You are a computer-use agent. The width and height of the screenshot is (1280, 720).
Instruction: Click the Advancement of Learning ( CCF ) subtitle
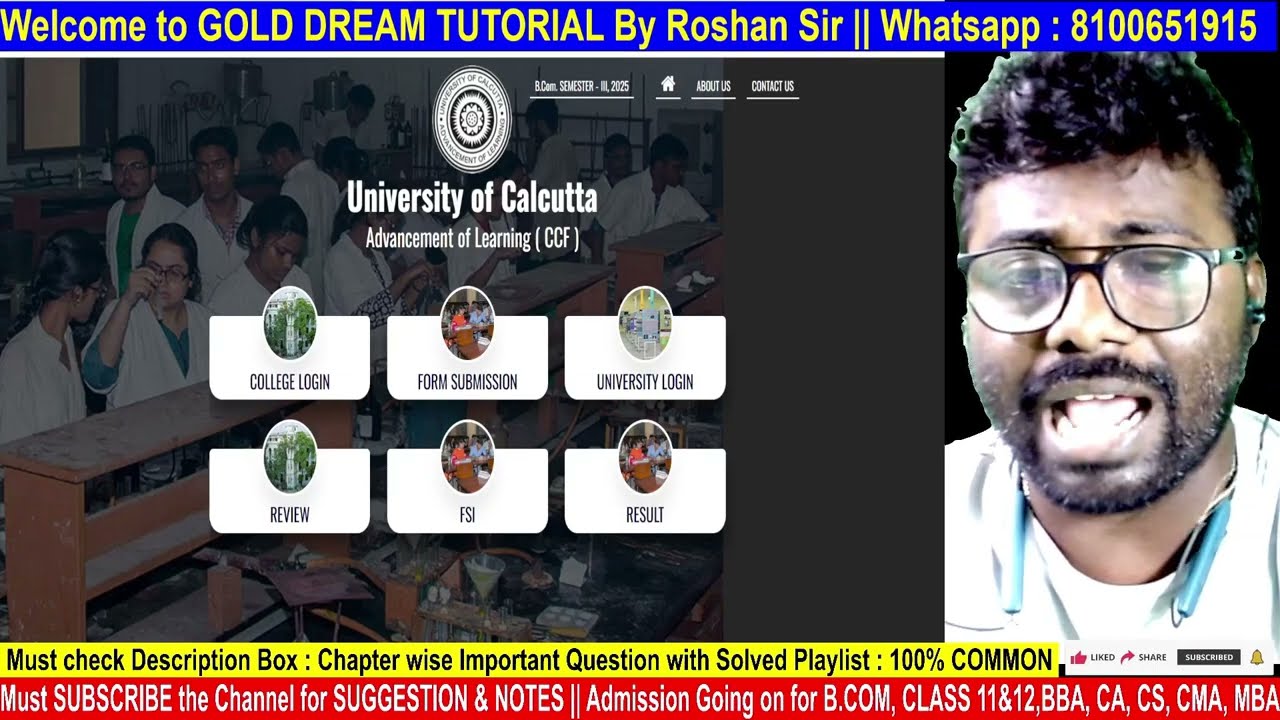[472, 239]
